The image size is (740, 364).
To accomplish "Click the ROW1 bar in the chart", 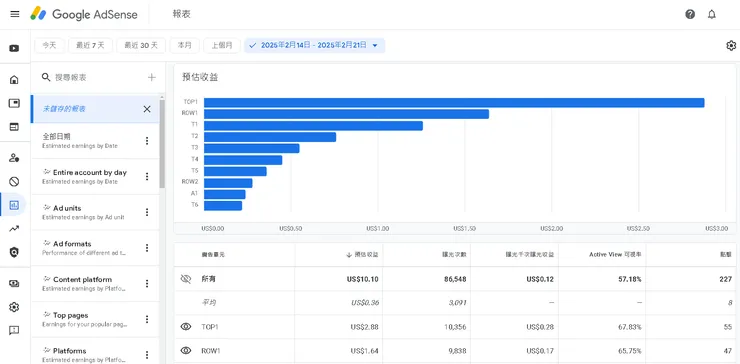I will 346,114.
